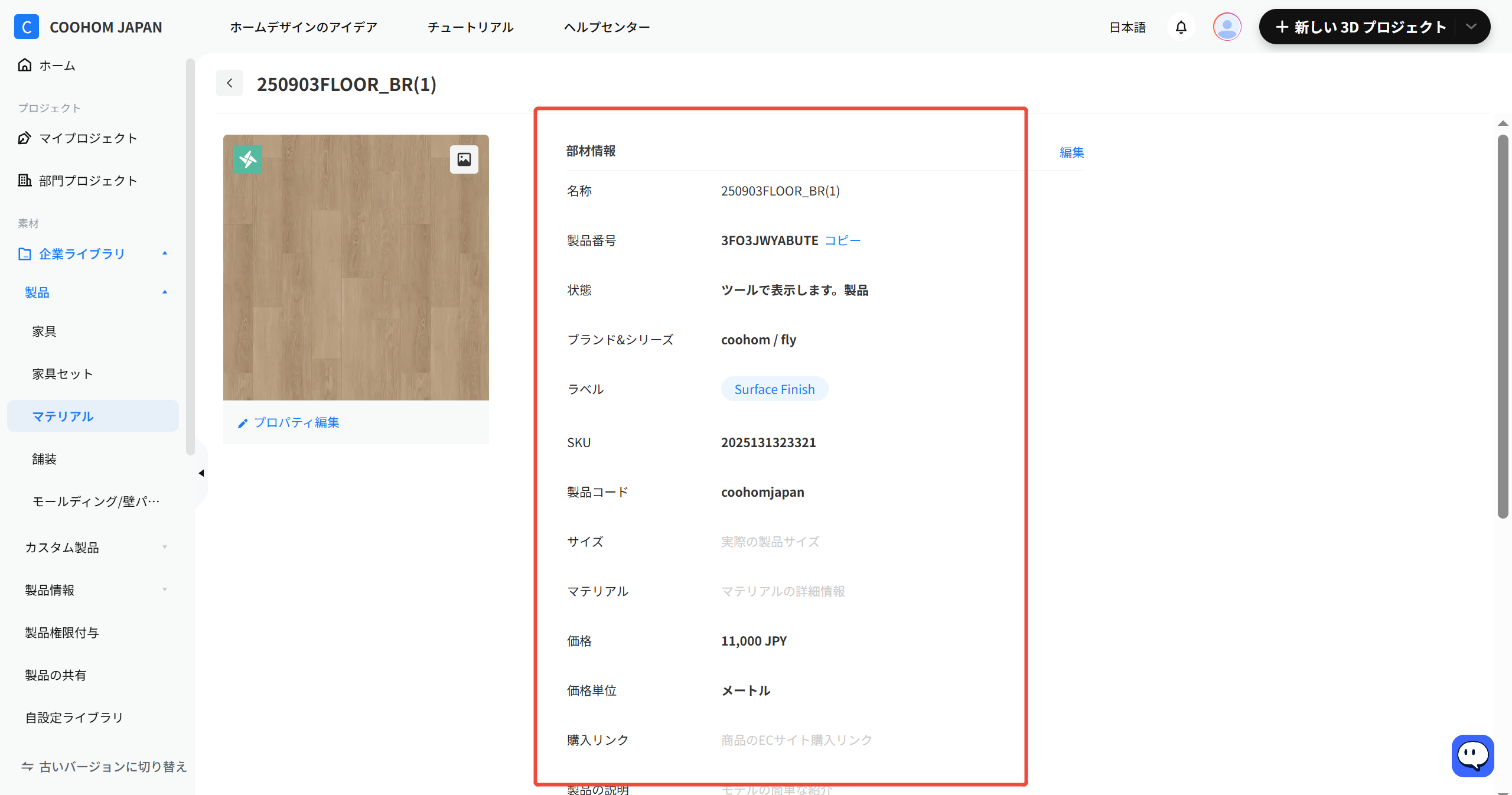Click the pencil icon beside プロパティ編集
1512x795 pixels.
(x=243, y=423)
